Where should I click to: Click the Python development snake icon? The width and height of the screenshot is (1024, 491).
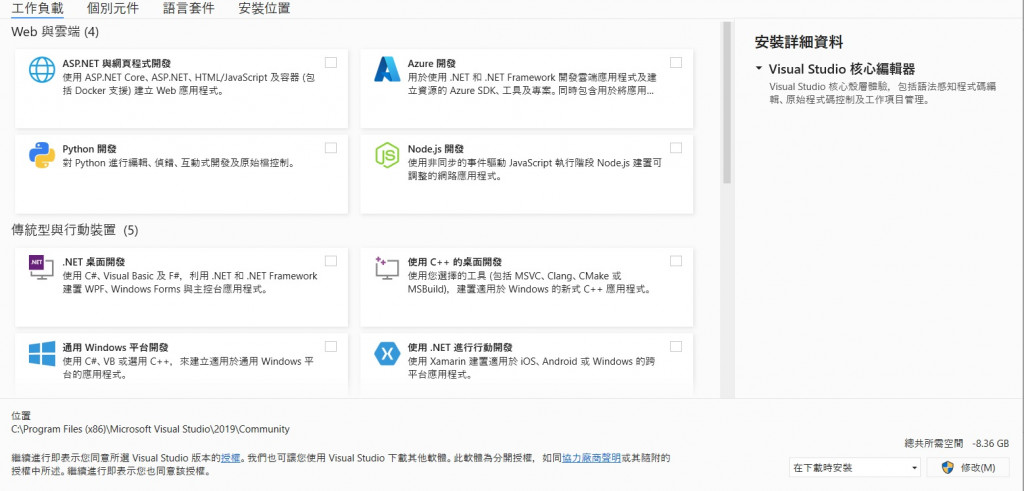[42, 155]
